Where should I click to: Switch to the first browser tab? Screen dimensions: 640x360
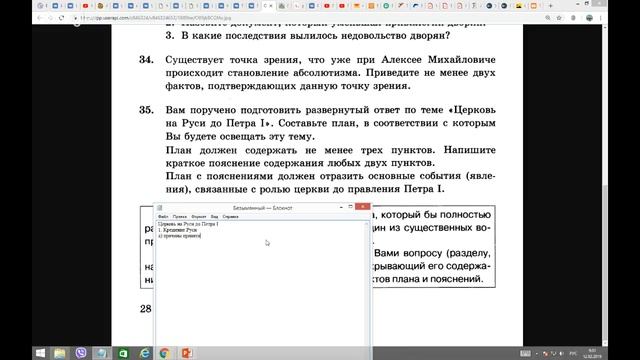tap(40, 6)
